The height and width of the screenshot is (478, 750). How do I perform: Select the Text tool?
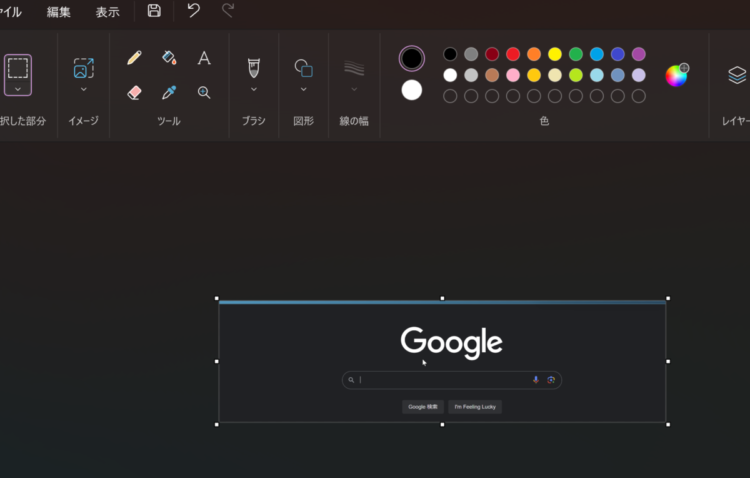(x=204, y=58)
